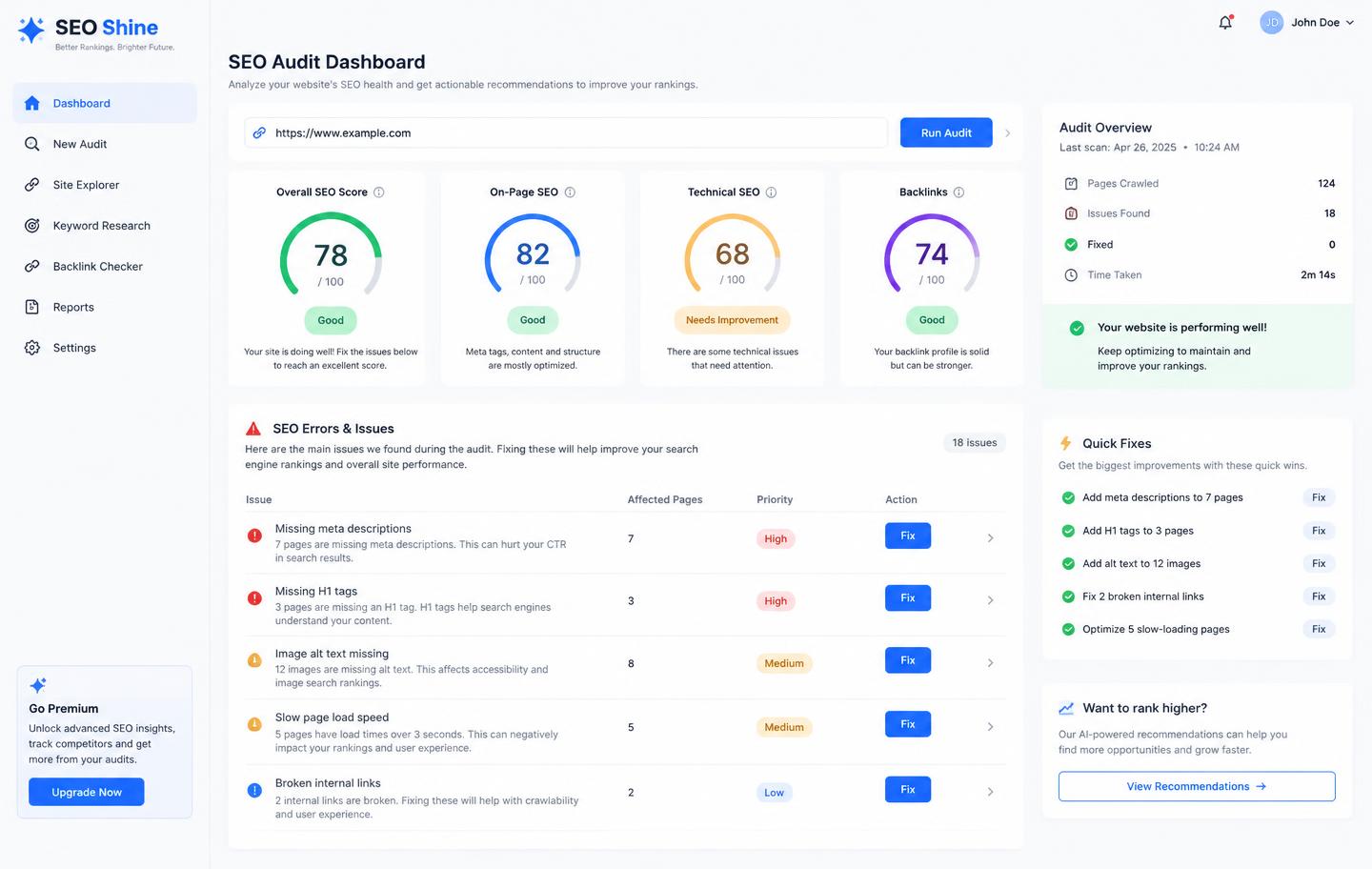1372x869 pixels.
Task: Click the Run Audit button
Action: [x=946, y=132]
